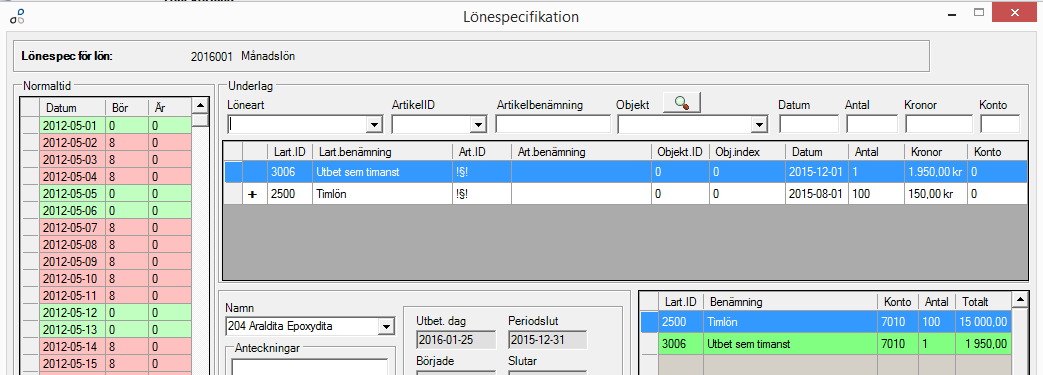Open the ArtikelID dropdown arrow

coord(478,124)
